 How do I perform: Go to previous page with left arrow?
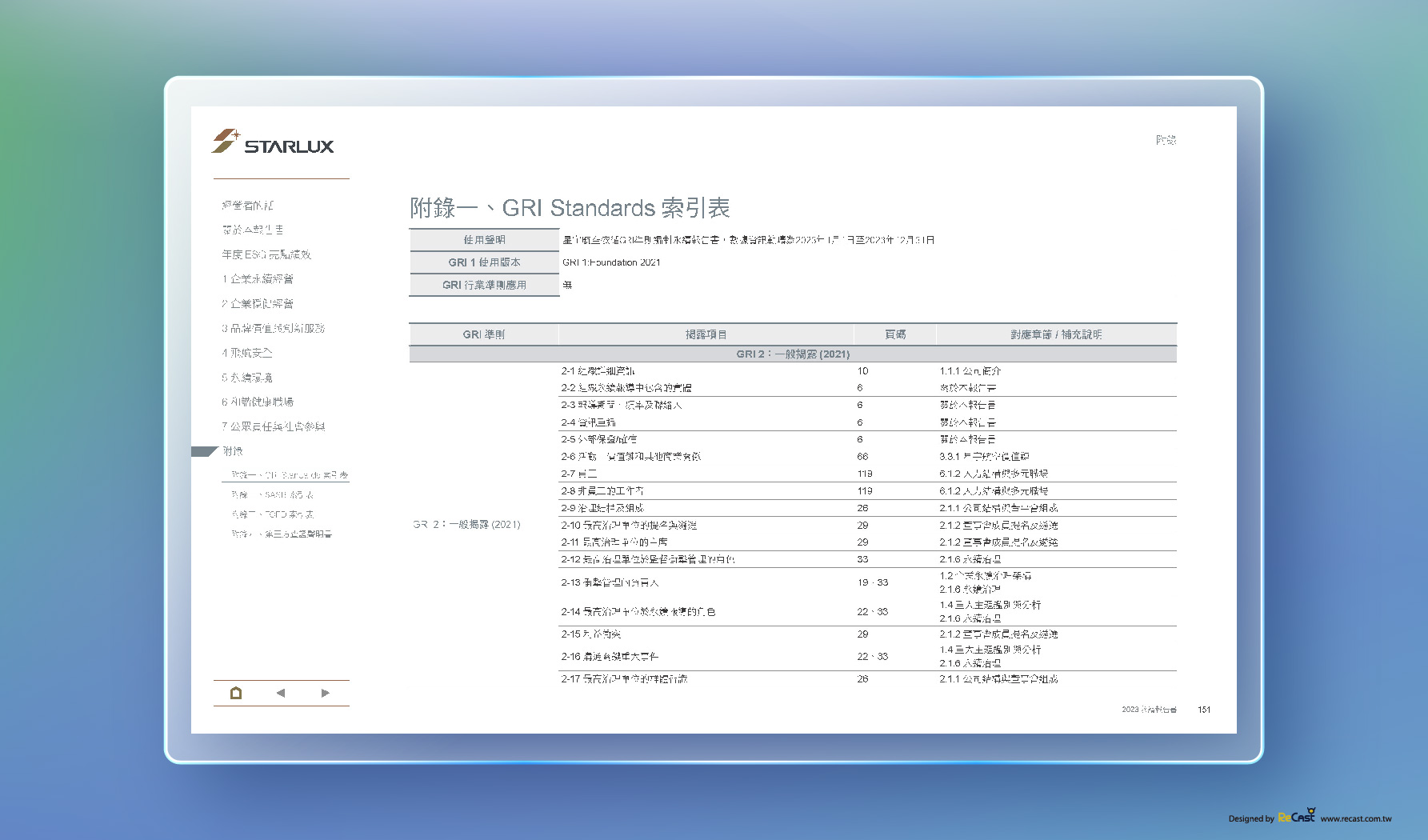pos(281,693)
